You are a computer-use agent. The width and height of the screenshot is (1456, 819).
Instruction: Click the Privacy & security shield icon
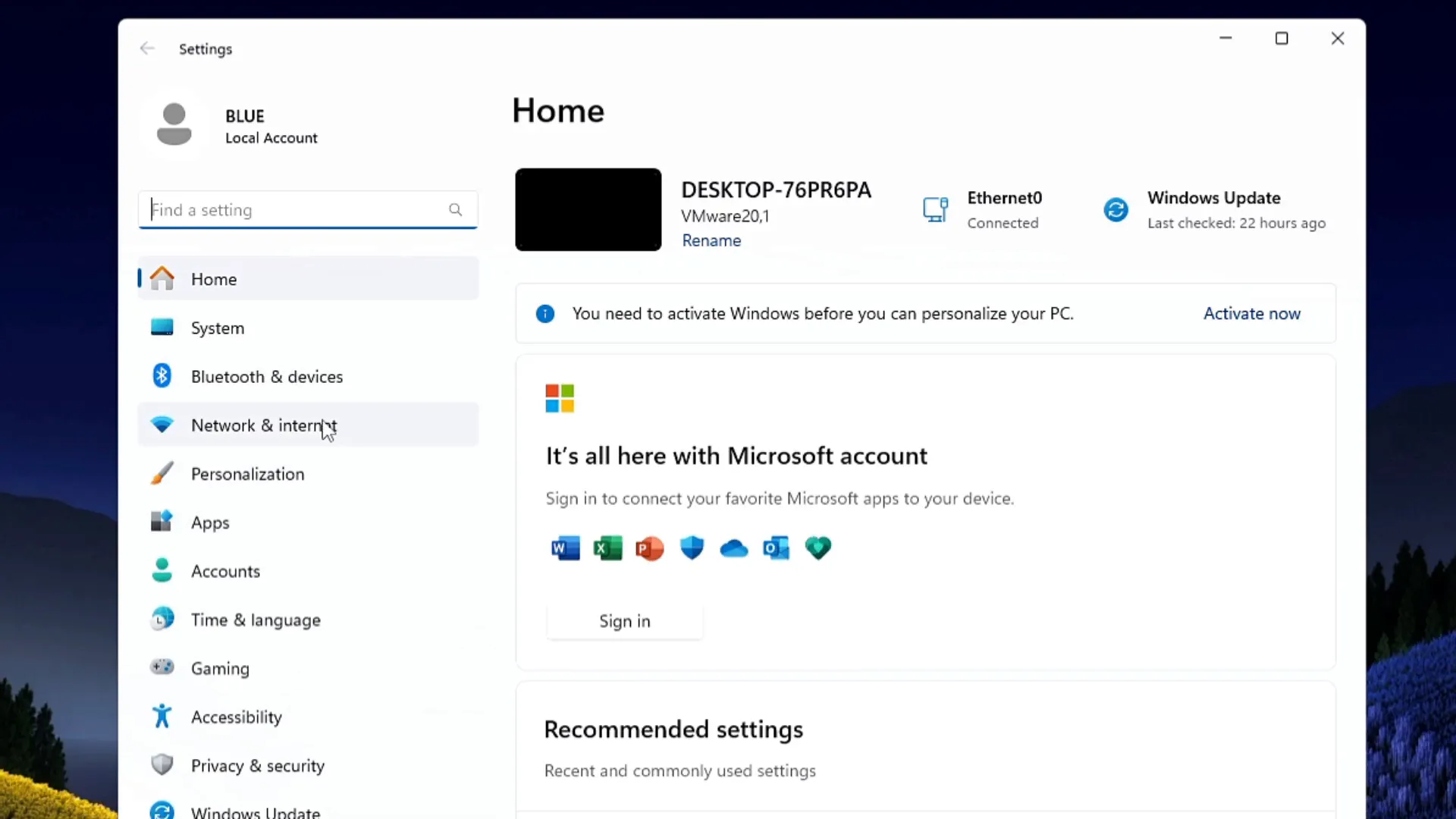(162, 764)
